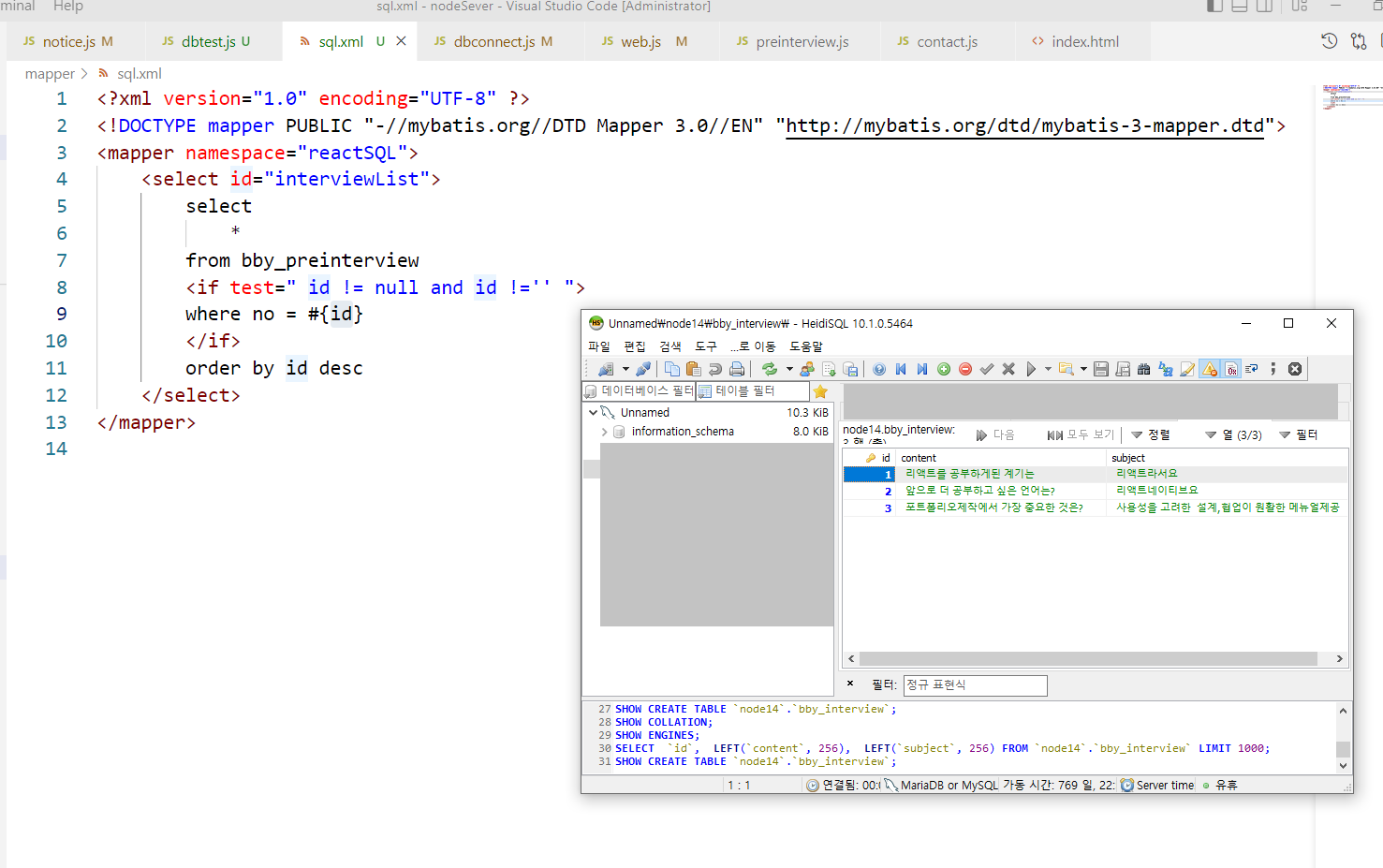Open the 파일 menu in HeidiSQL
The width and height of the screenshot is (1383, 868).
coord(598,346)
